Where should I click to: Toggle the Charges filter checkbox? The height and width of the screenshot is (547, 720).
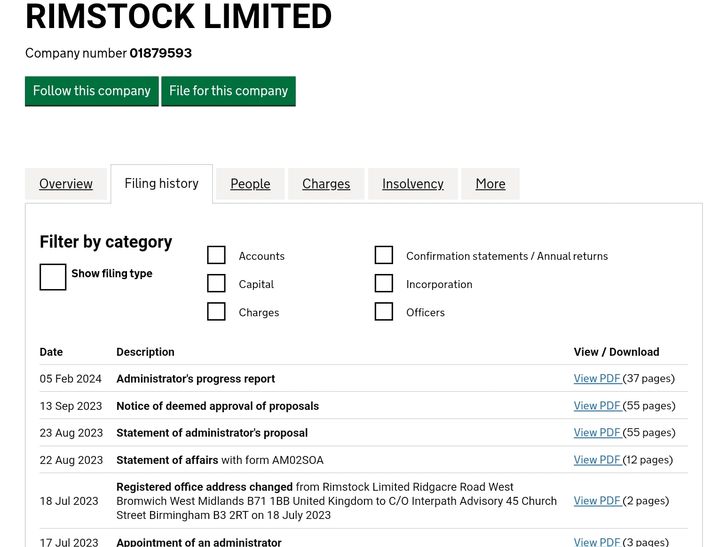coord(216,311)
